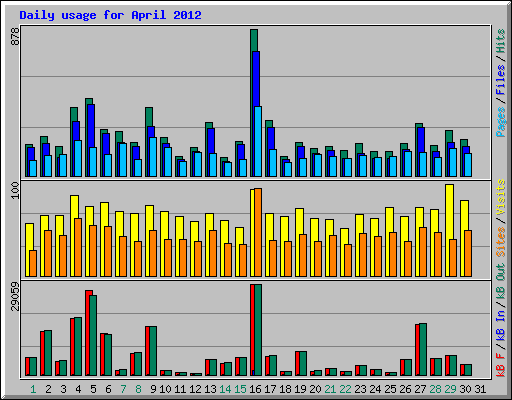Click day label '13' on the x-axis
This screenshot has width=512, height=400.
tap(210, 389)
